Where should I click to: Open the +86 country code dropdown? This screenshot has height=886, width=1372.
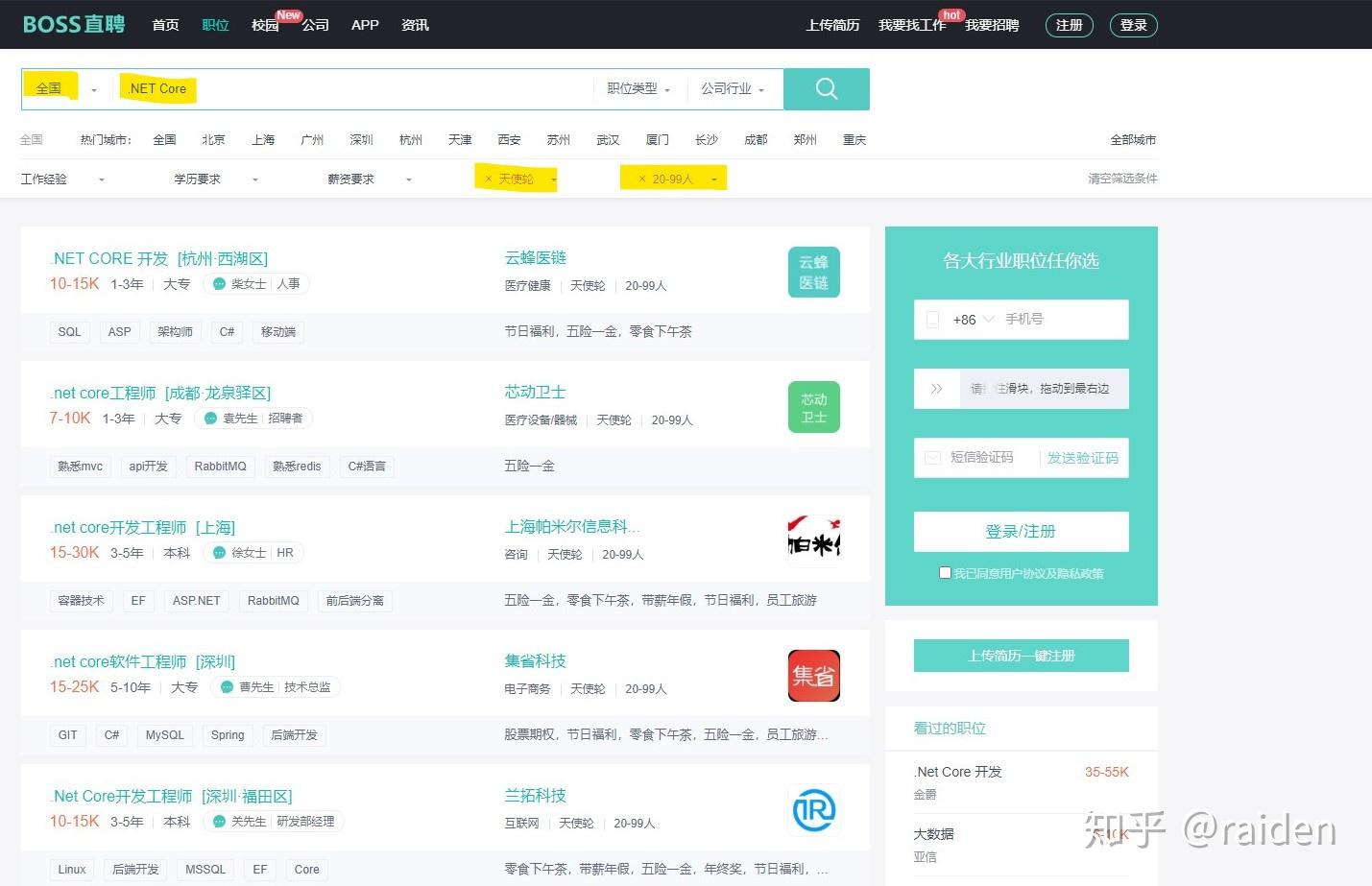(x=974, y=320)
